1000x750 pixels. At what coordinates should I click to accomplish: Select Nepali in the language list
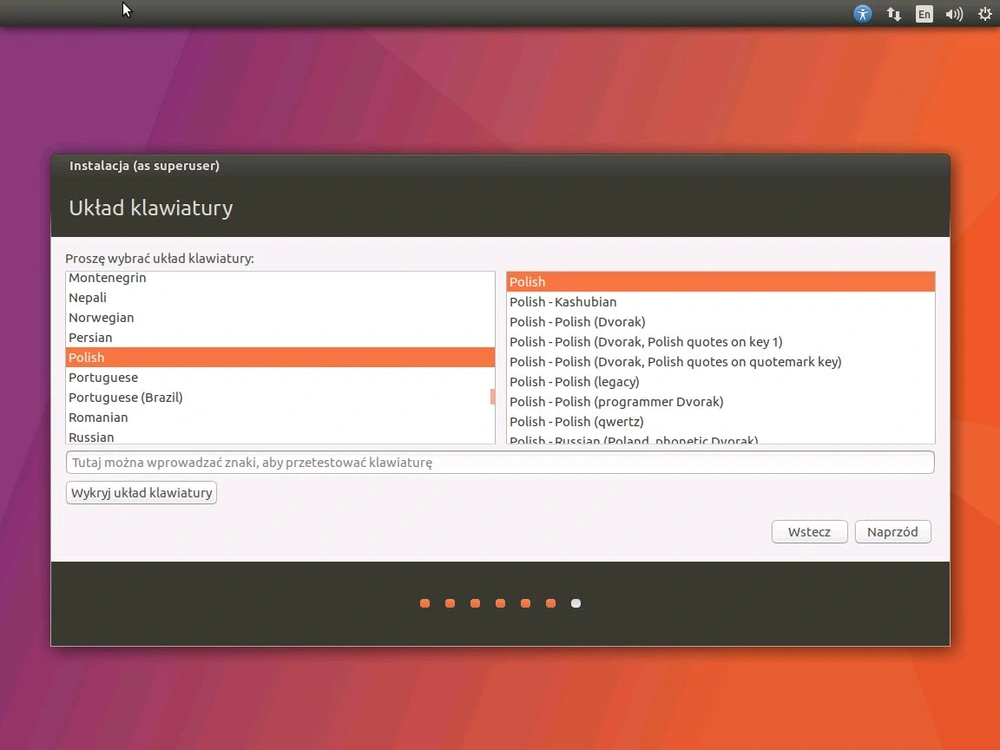coord(280,297)
